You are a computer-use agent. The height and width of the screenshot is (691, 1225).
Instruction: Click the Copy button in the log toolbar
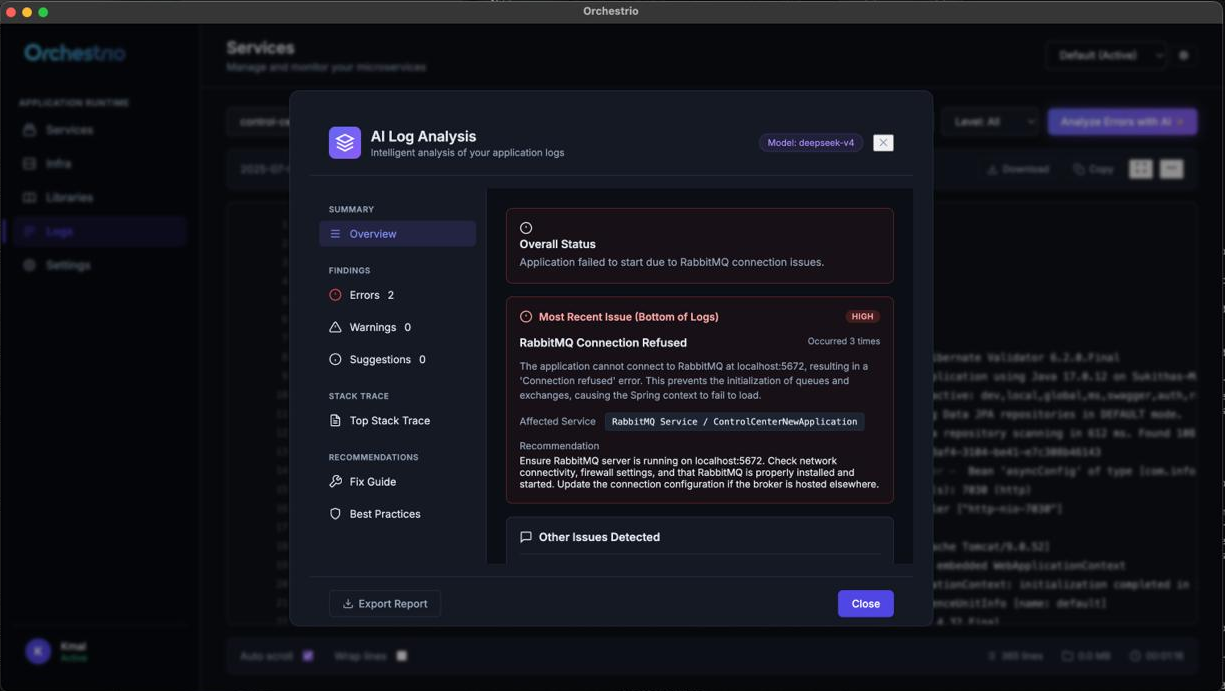(1093, 169)
